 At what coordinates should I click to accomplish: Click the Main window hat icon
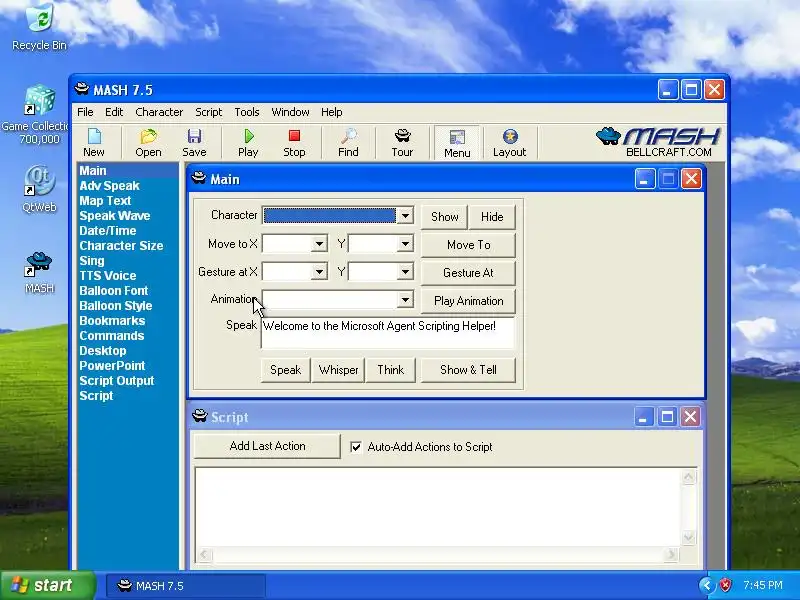point(198,179)
